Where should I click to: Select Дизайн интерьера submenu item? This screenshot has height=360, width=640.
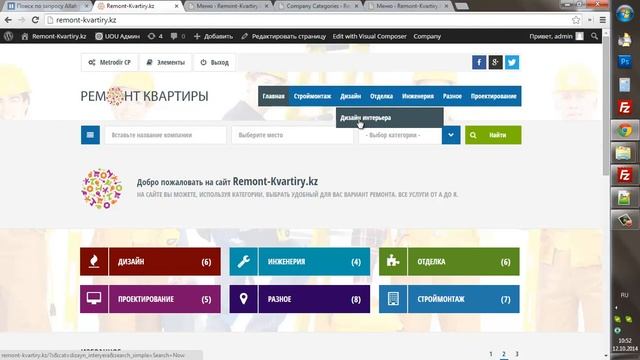pos(389,118)
